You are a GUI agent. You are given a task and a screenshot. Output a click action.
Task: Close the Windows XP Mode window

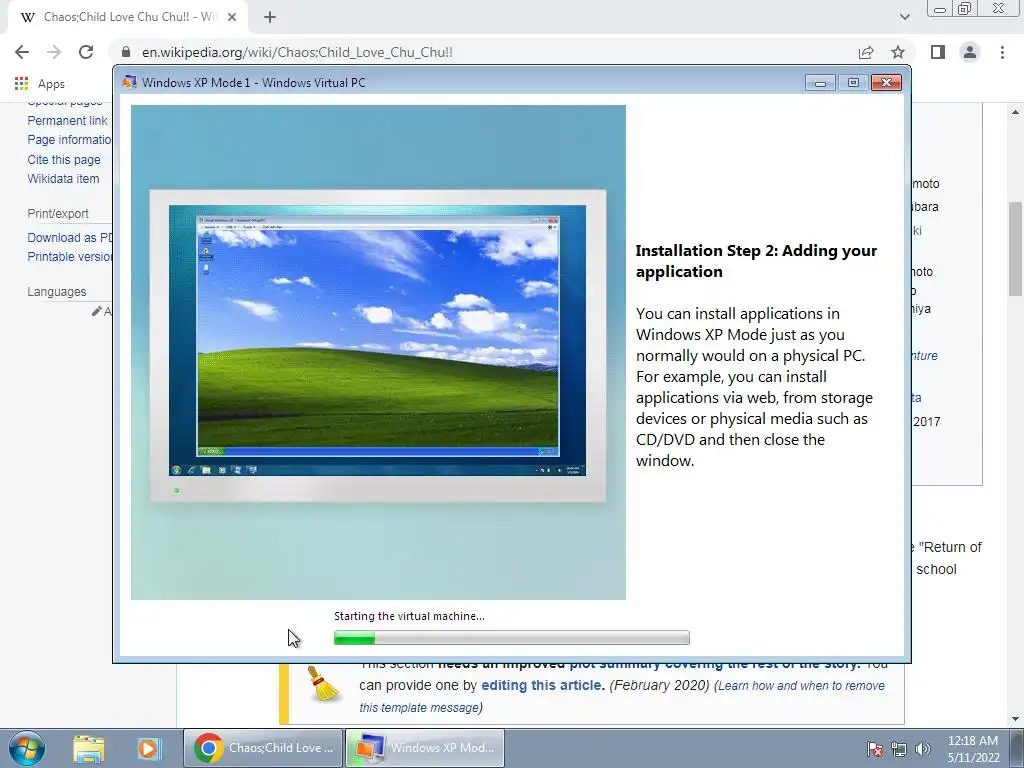tap(886, 83)
